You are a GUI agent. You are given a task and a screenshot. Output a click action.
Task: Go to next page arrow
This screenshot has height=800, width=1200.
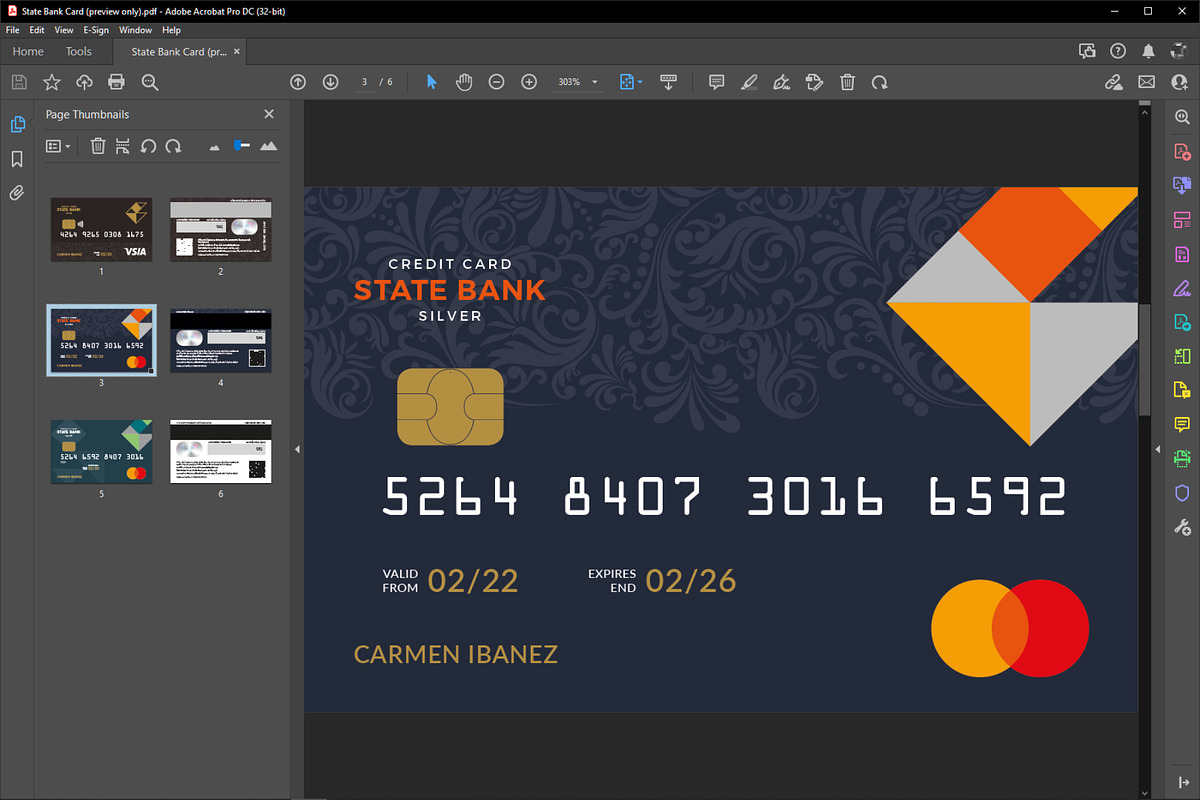pos(331,82)
